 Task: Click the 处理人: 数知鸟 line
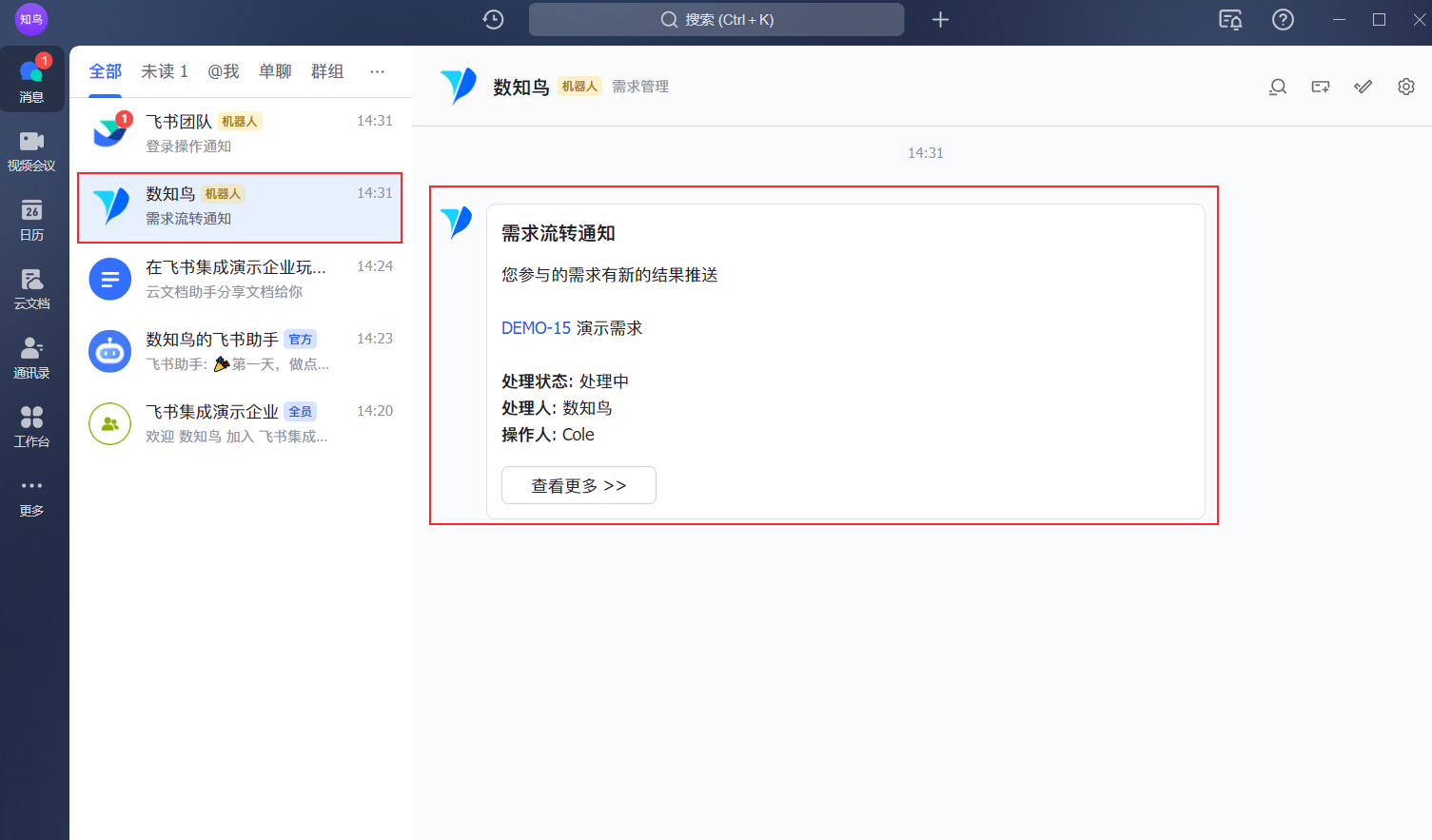(557, 408)
